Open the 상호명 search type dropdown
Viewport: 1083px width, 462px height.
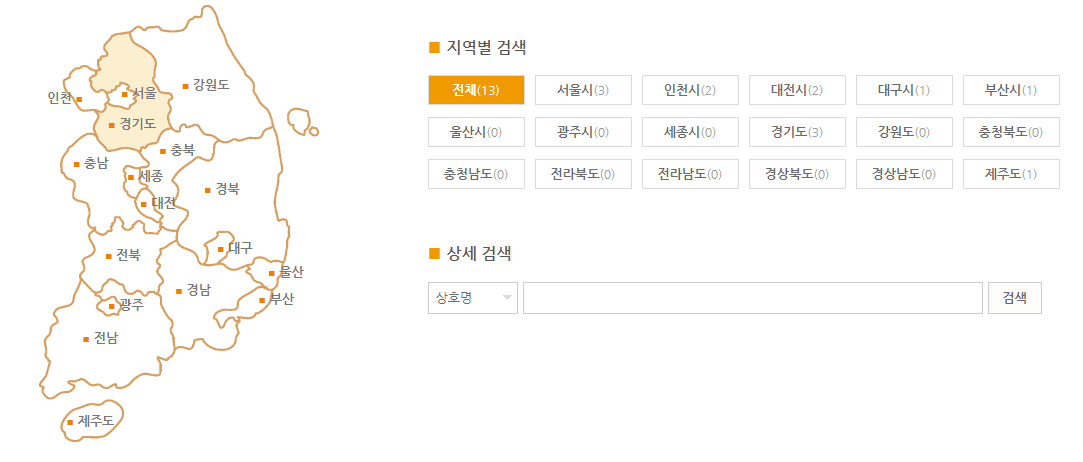(x=472, y=298)
